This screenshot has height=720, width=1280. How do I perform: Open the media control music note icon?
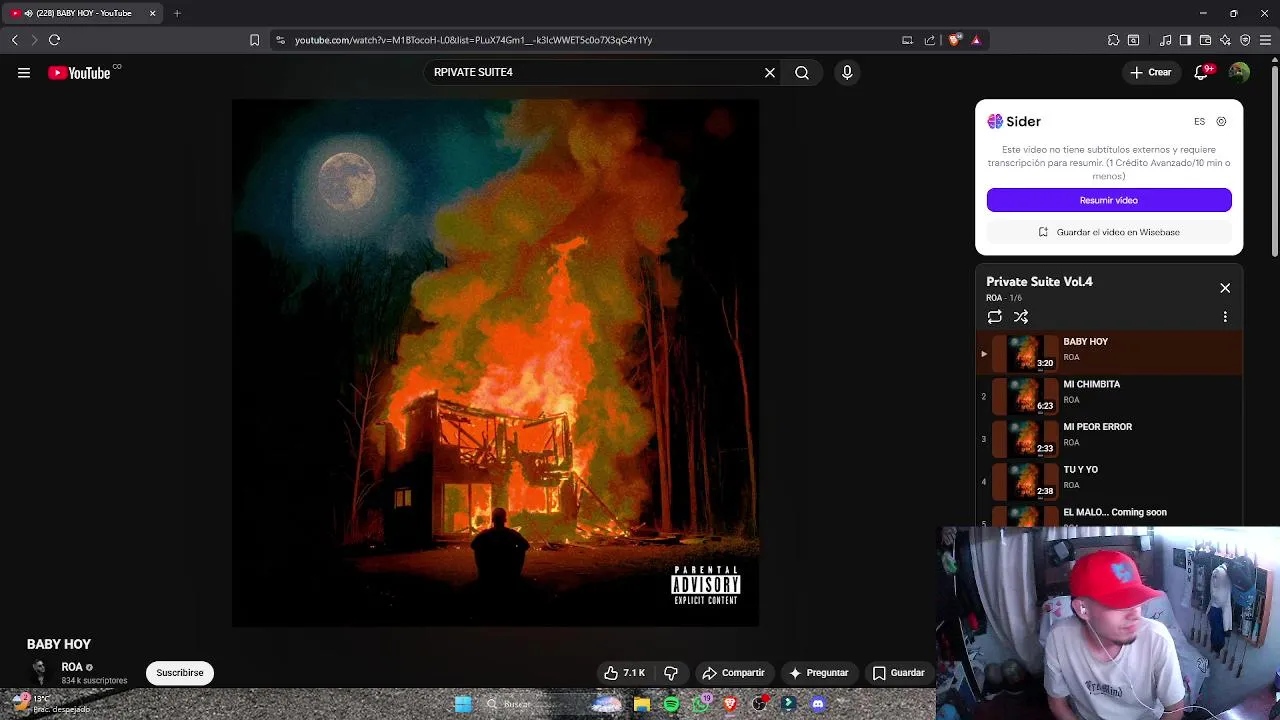(x=1165, y=40)
